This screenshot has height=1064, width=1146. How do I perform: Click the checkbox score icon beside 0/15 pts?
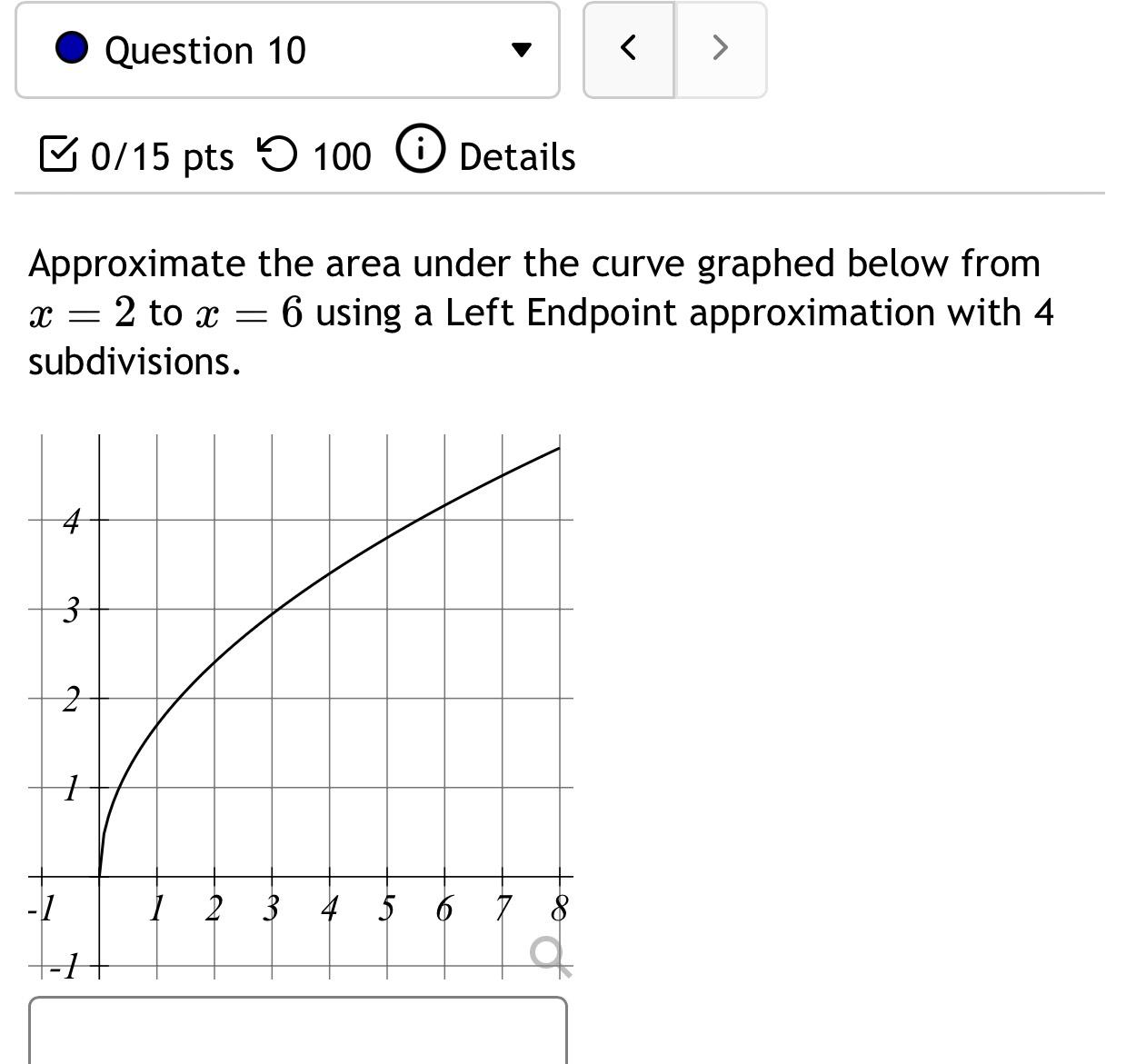[x=60, y=154]
